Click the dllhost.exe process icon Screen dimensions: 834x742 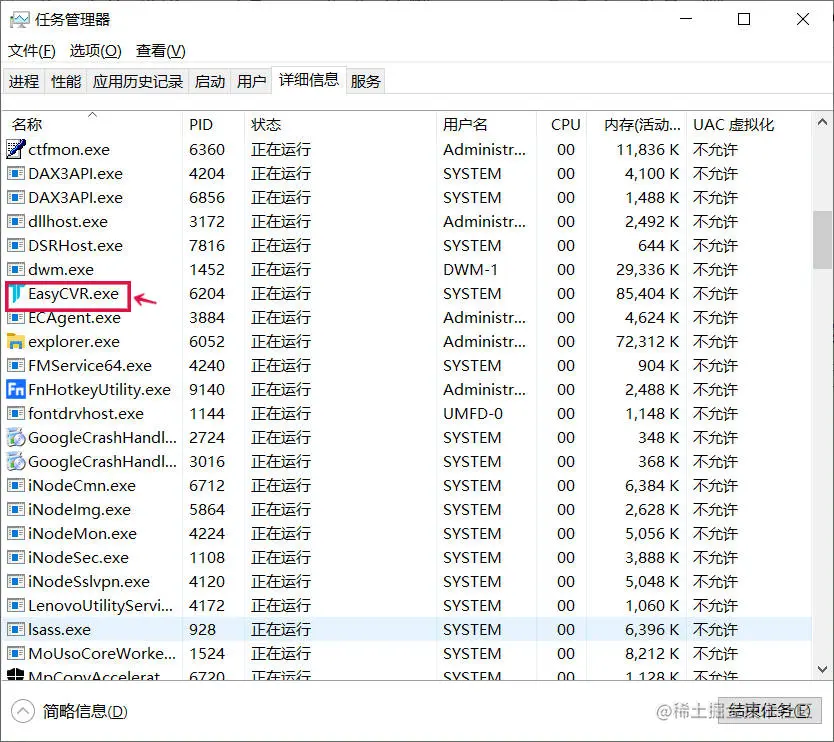point(15,221)
